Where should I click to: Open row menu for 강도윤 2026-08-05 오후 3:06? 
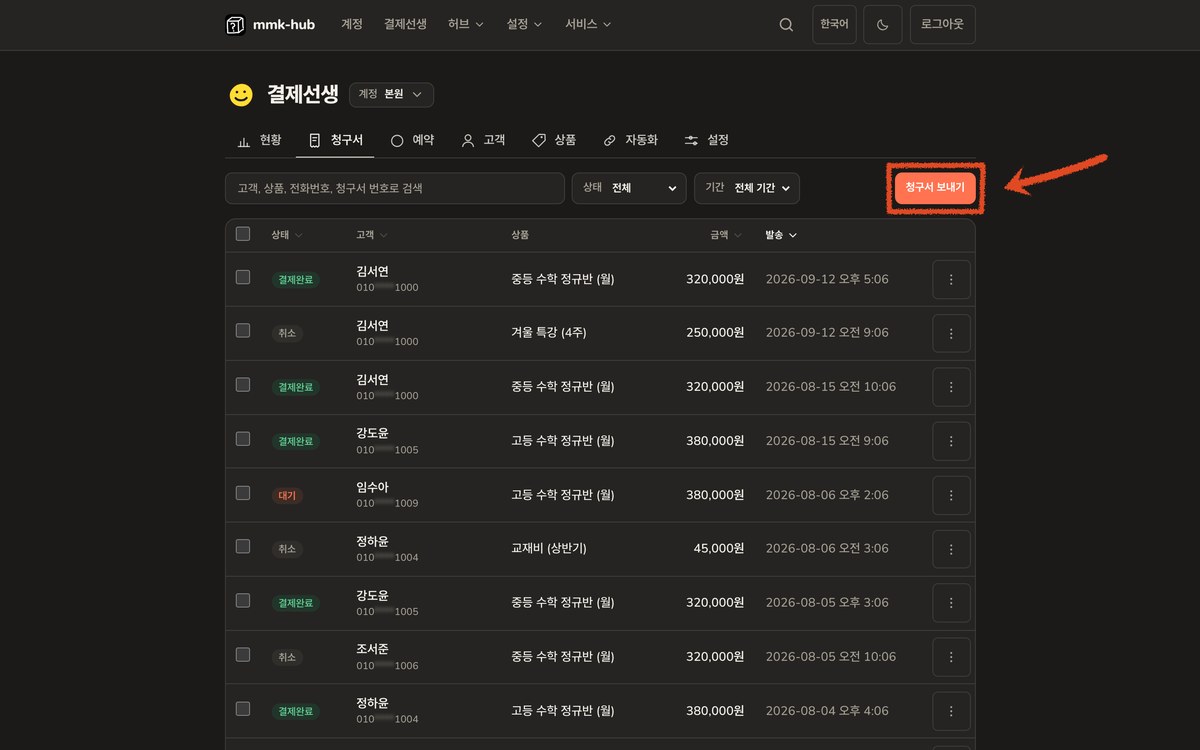pyautogui.click(x=951, y=603)
